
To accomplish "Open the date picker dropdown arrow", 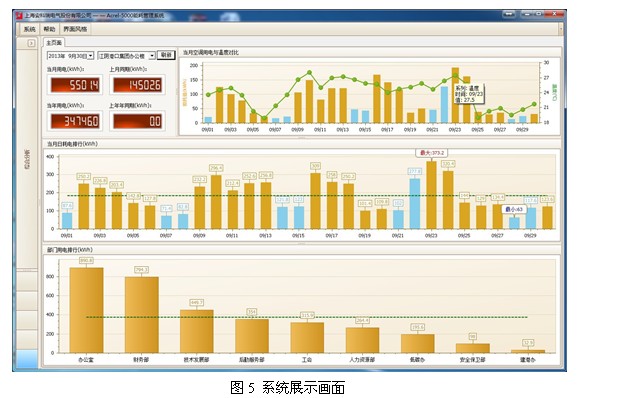I will point(90,56).
